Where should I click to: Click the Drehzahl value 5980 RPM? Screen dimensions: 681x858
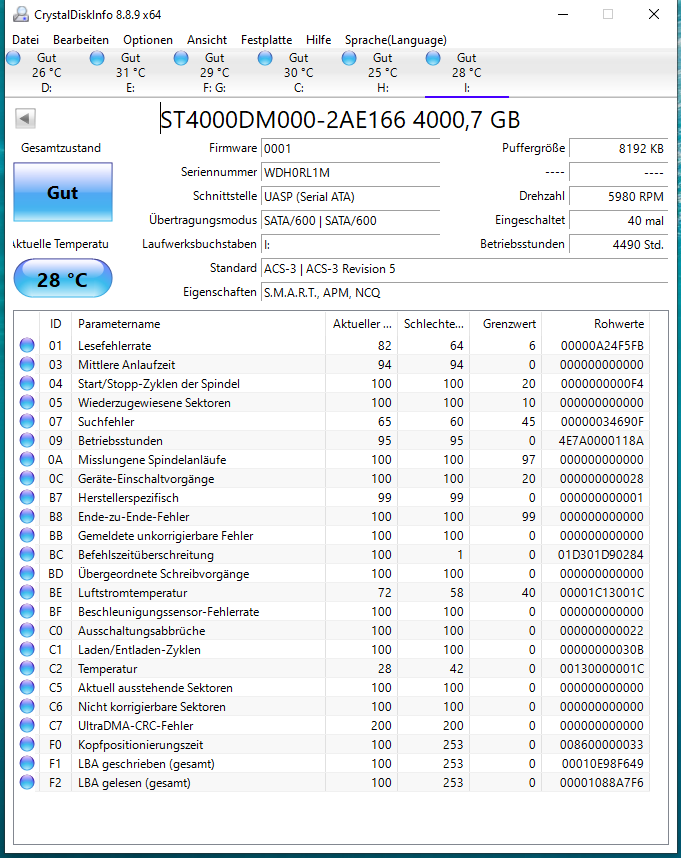pos(619,196)
